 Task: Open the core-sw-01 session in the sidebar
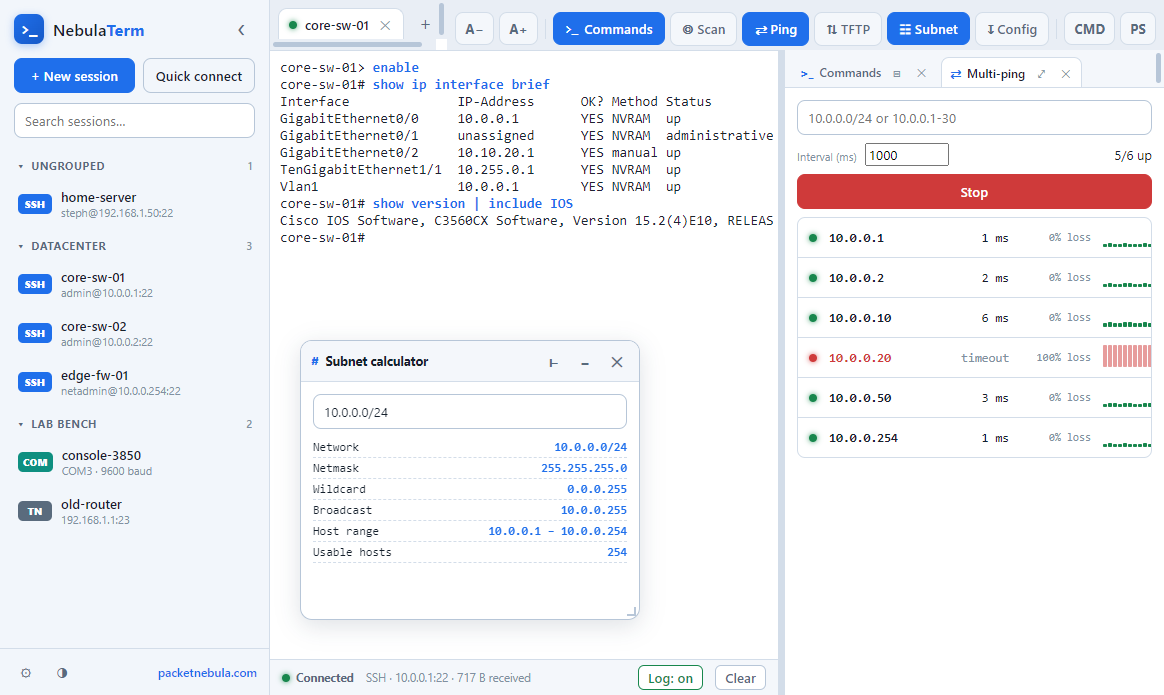click(134, 284)
